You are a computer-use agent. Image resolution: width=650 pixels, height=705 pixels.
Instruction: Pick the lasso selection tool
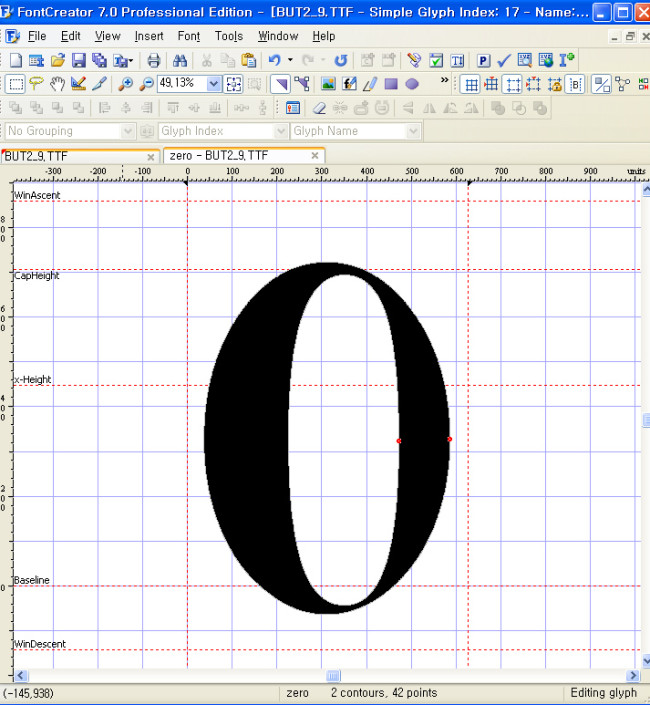click(x=37, y=84)
